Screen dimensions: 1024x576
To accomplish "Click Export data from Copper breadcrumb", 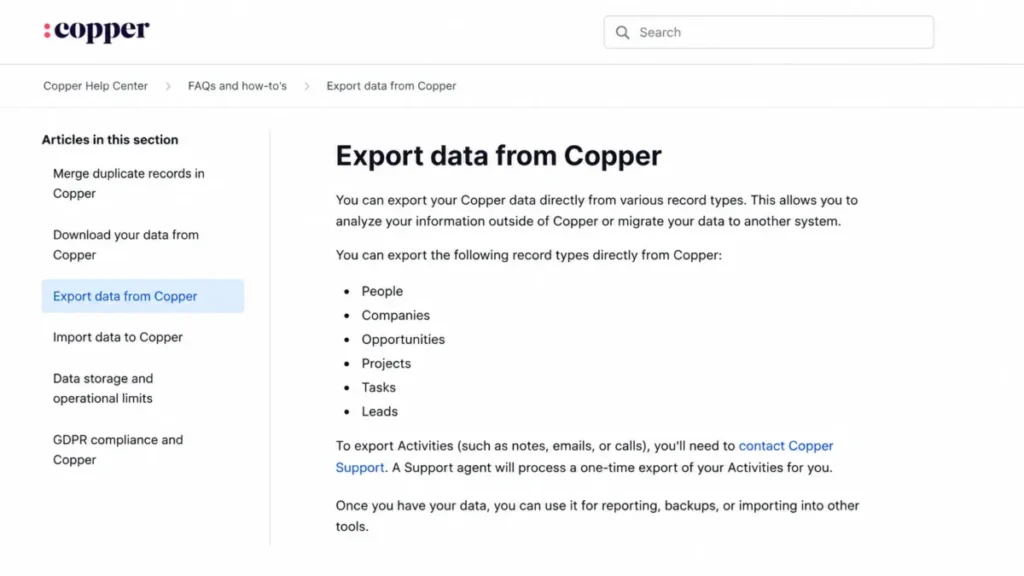I will 391,86.
